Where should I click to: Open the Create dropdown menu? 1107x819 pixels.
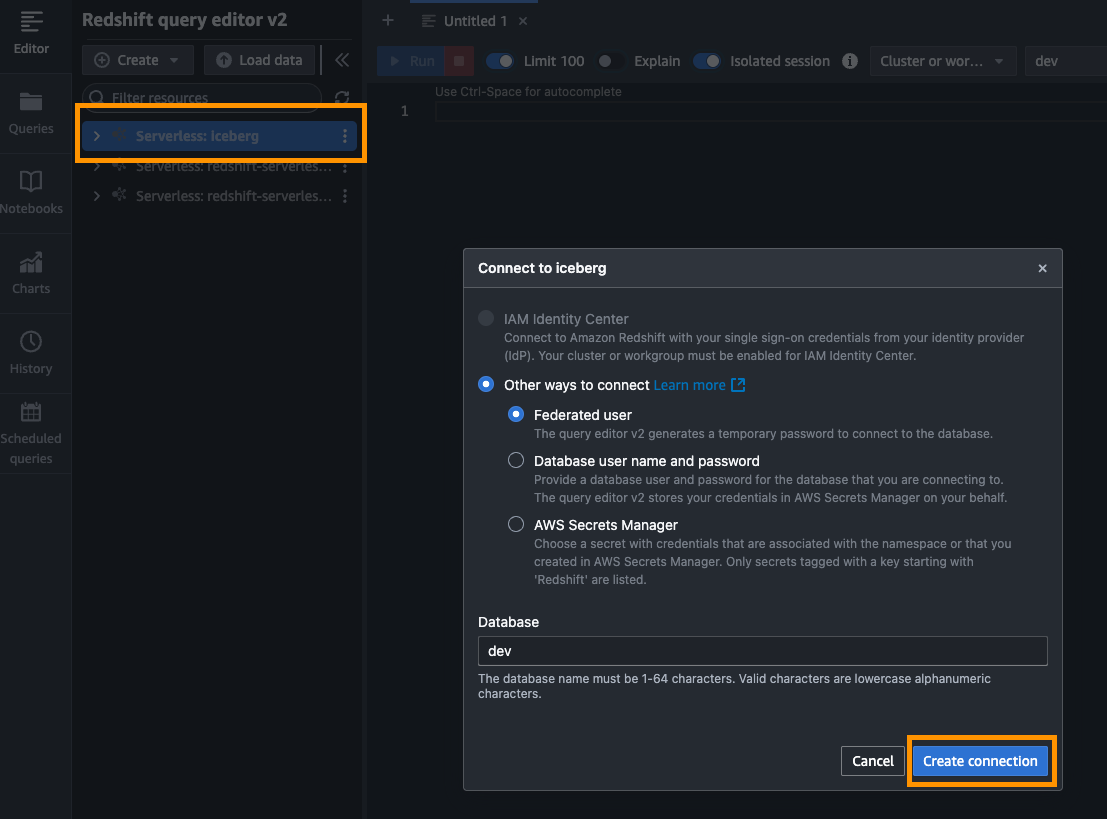(x=138, y=60)
